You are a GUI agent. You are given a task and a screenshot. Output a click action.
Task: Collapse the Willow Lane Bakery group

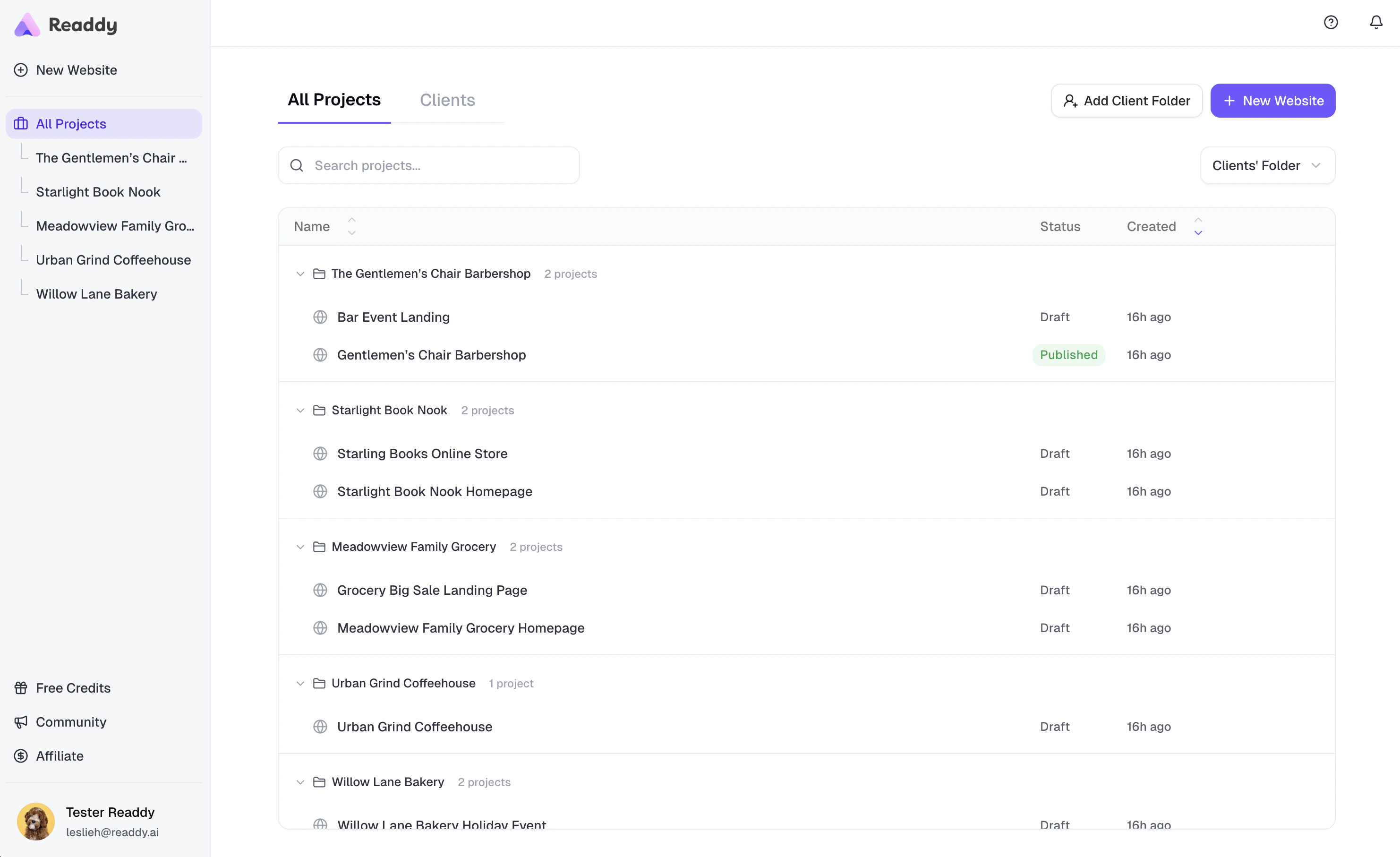300,782
